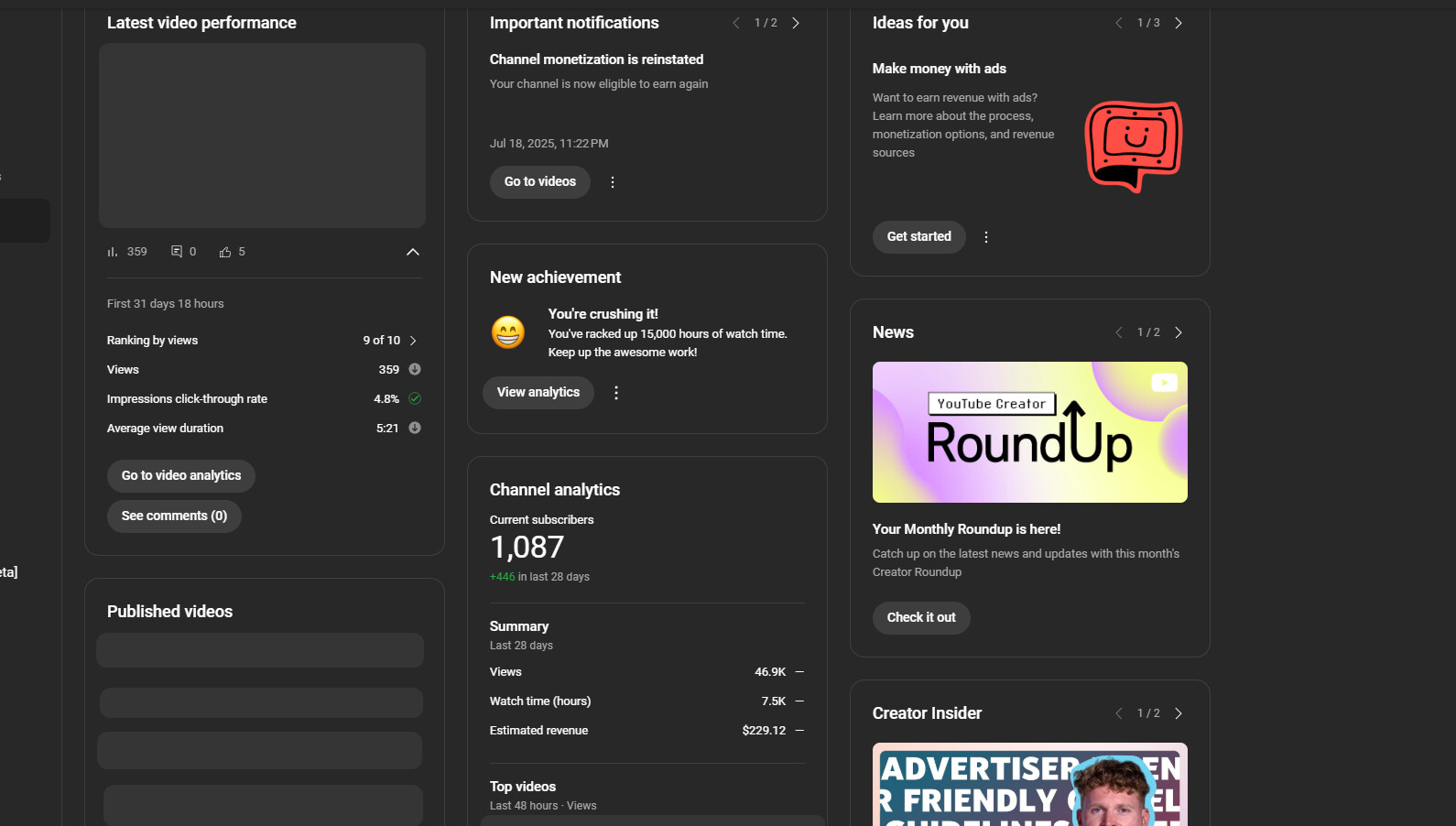Screen dimensions: 1456x826
Task: Click down arrow beside Average view duration
Action: (x=415, y=429)
